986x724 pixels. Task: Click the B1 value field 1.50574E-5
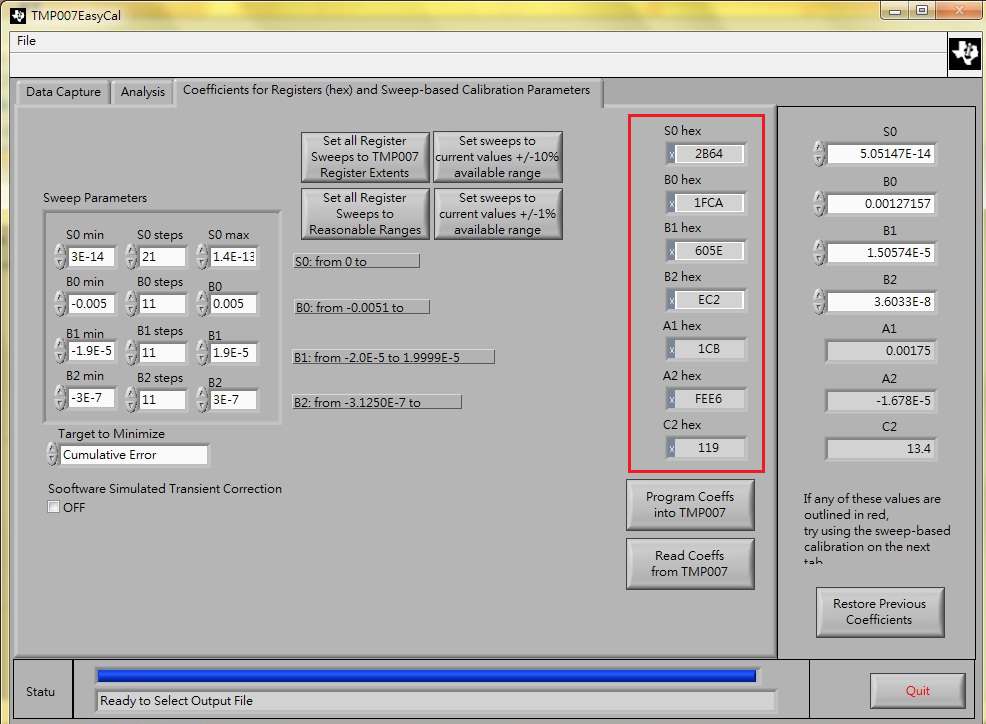click(x=881, y=253)
